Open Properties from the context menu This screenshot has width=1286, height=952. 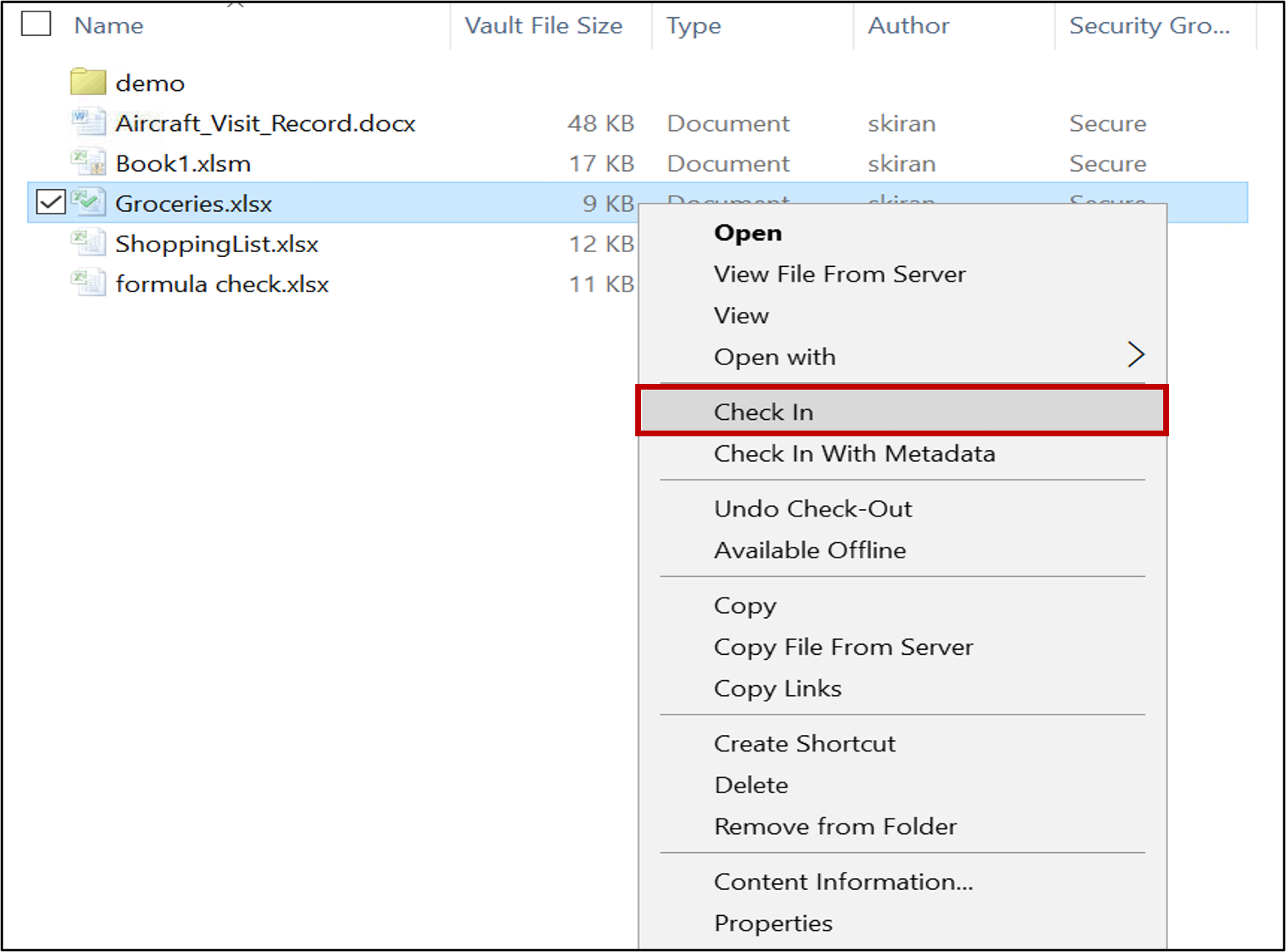pos(773,923)
